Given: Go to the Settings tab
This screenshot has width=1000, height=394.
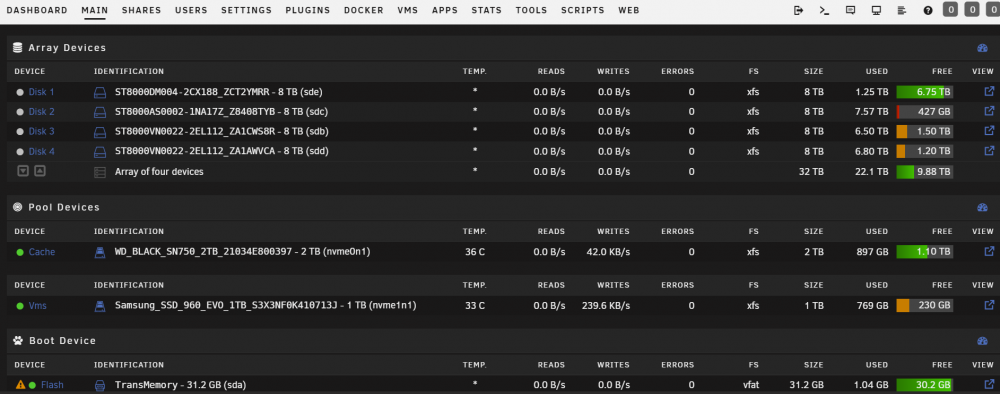Looking at the screenshot, I should click(246, 10).
